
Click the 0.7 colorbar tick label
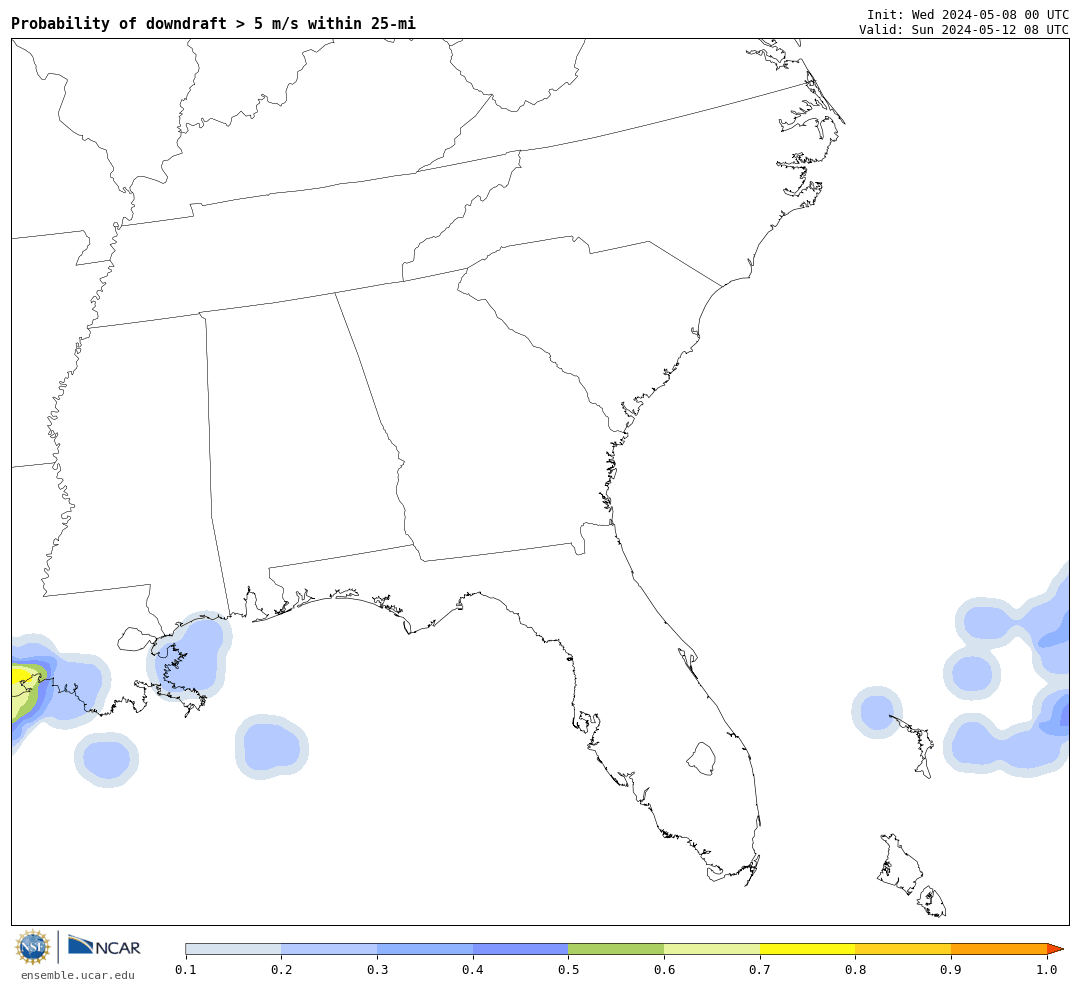click(760, 970)
